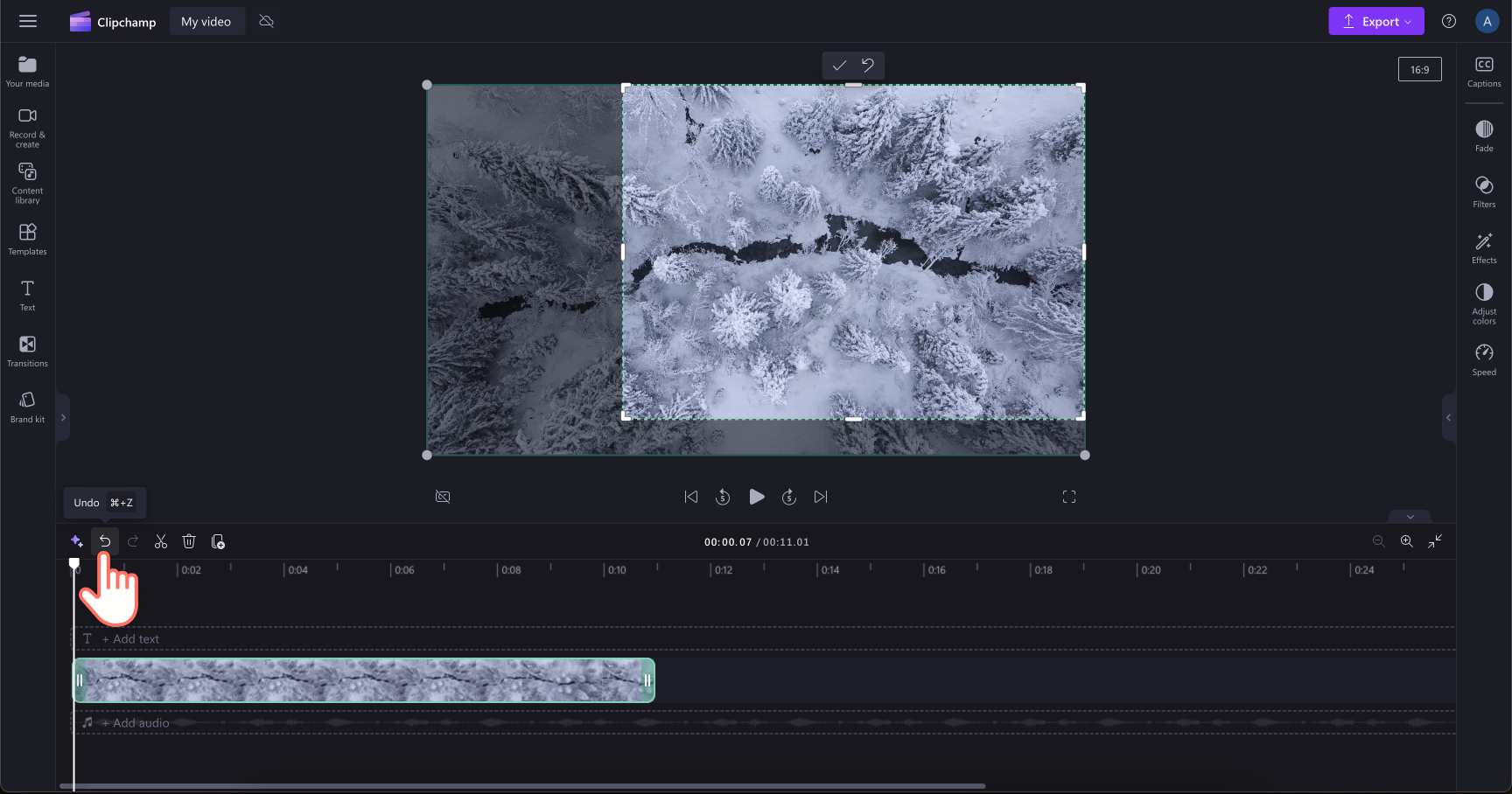Confirm crop with the checkmark button
This screenshot has height=794, width=1512.
point(839,66)
